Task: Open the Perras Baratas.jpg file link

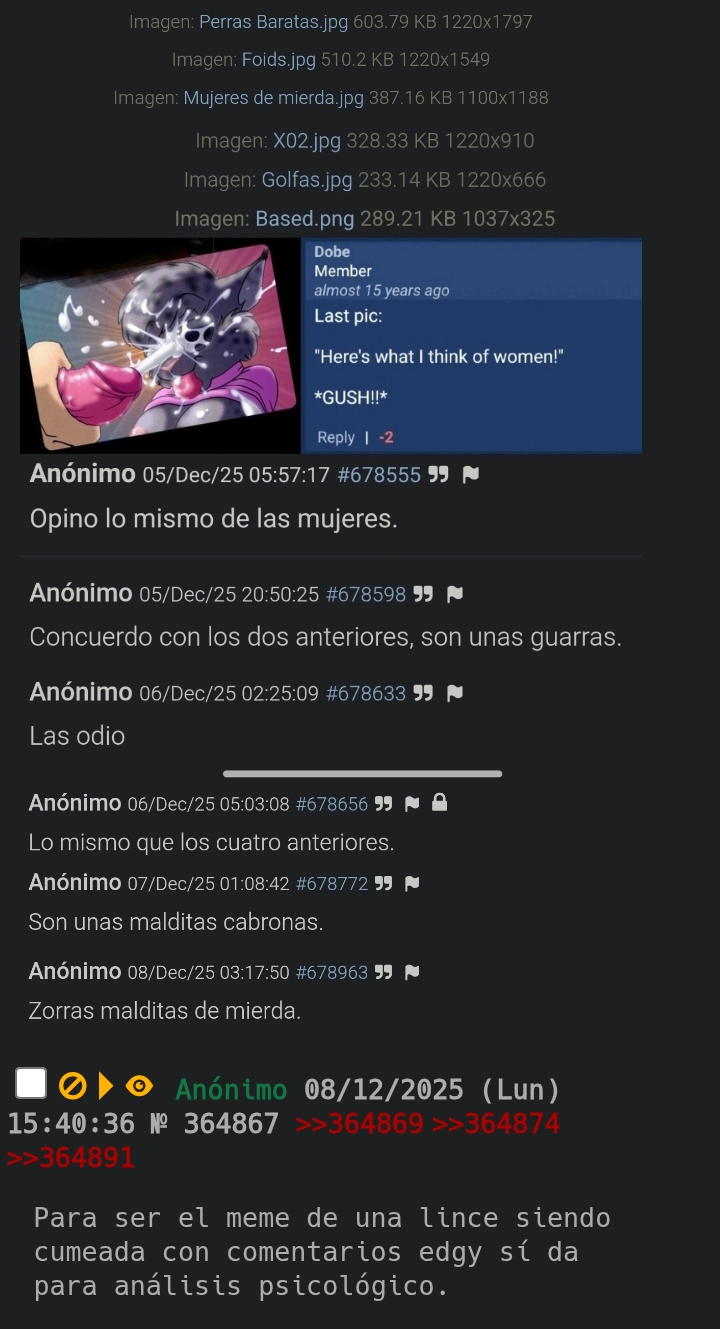Action: pyautogui.click(x=274, y=21)
